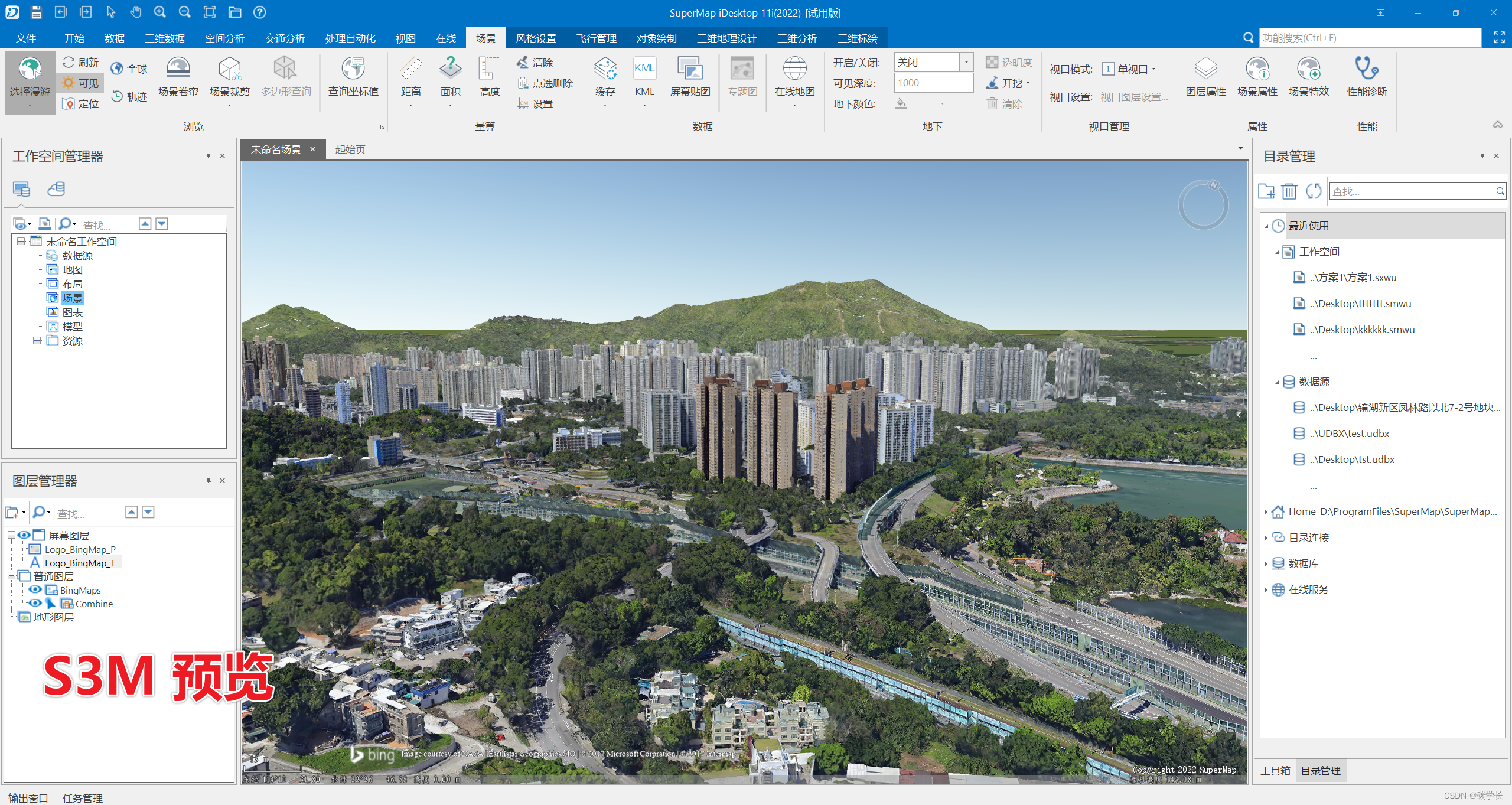Open the 场景裁剪 scene clipping tool
The width and height of the screenshot is (1512, 805).
pyautogui.click(x=229, y=82)
